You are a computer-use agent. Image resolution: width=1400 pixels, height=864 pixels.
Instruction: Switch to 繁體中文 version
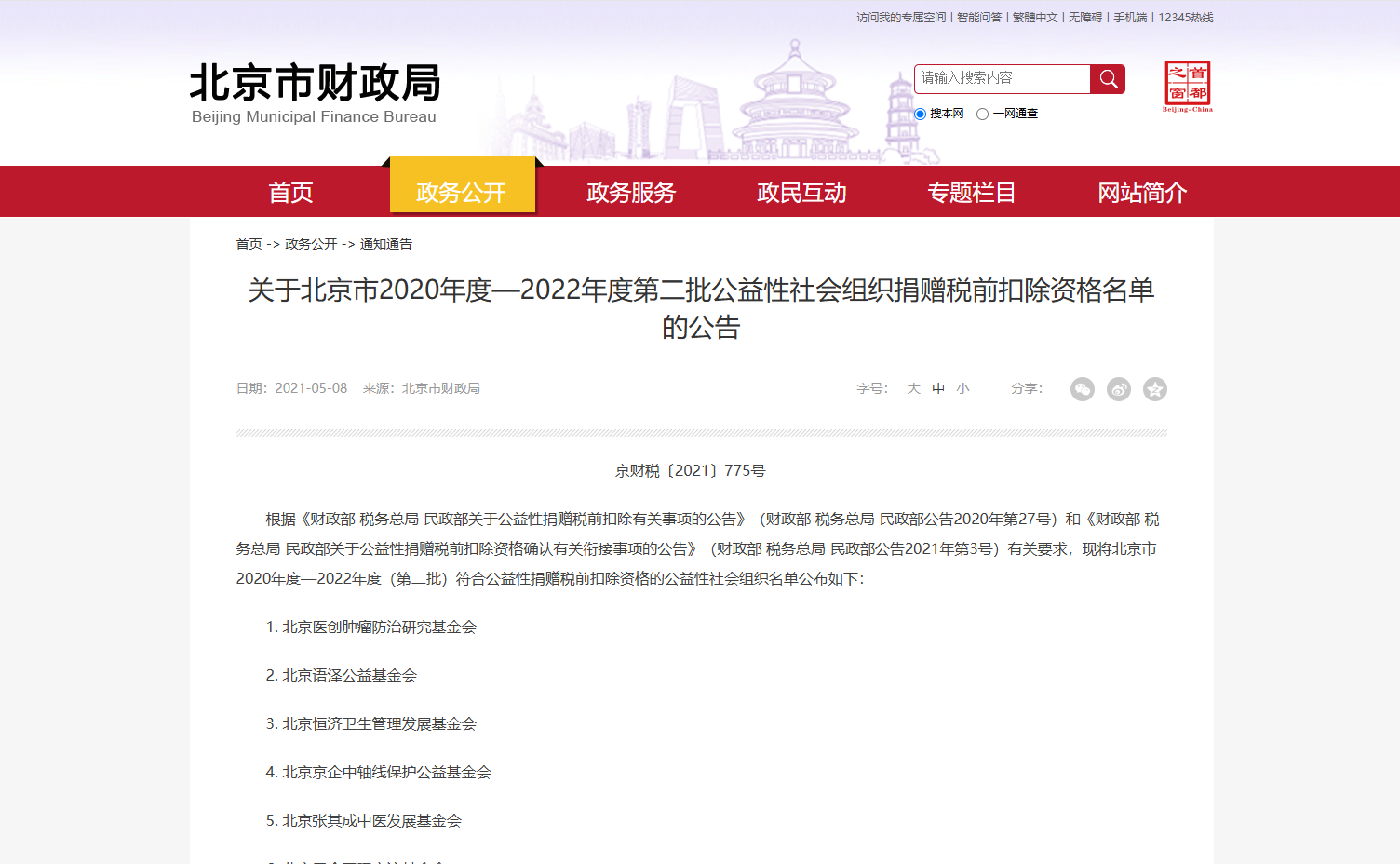(x=1035, y=18)
